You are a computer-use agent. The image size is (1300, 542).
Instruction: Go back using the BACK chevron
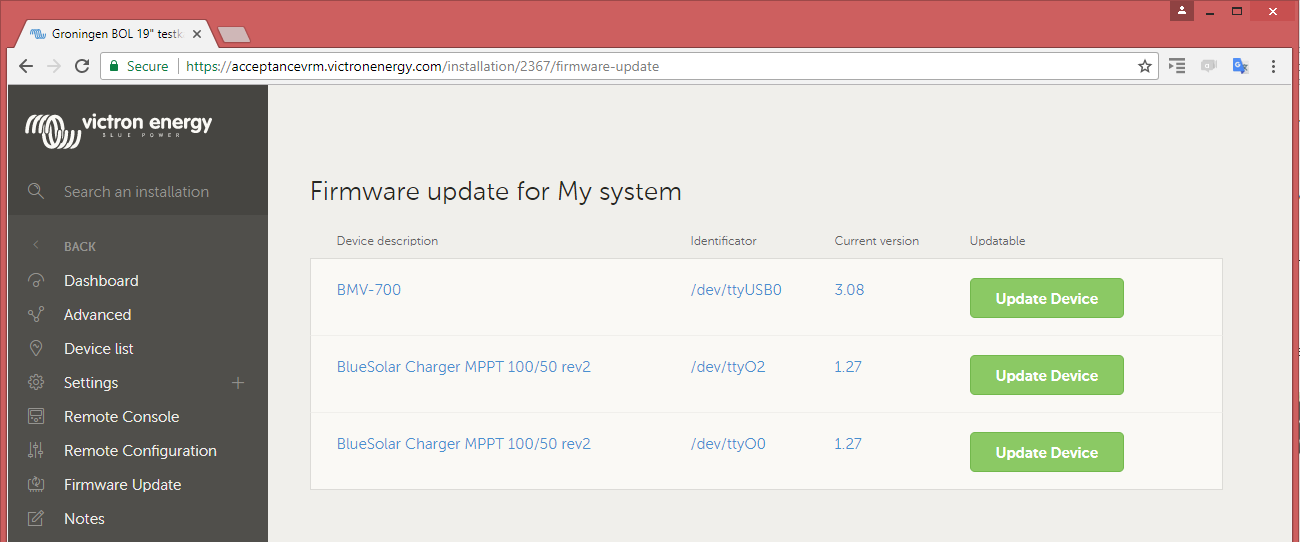coord(37,246)
